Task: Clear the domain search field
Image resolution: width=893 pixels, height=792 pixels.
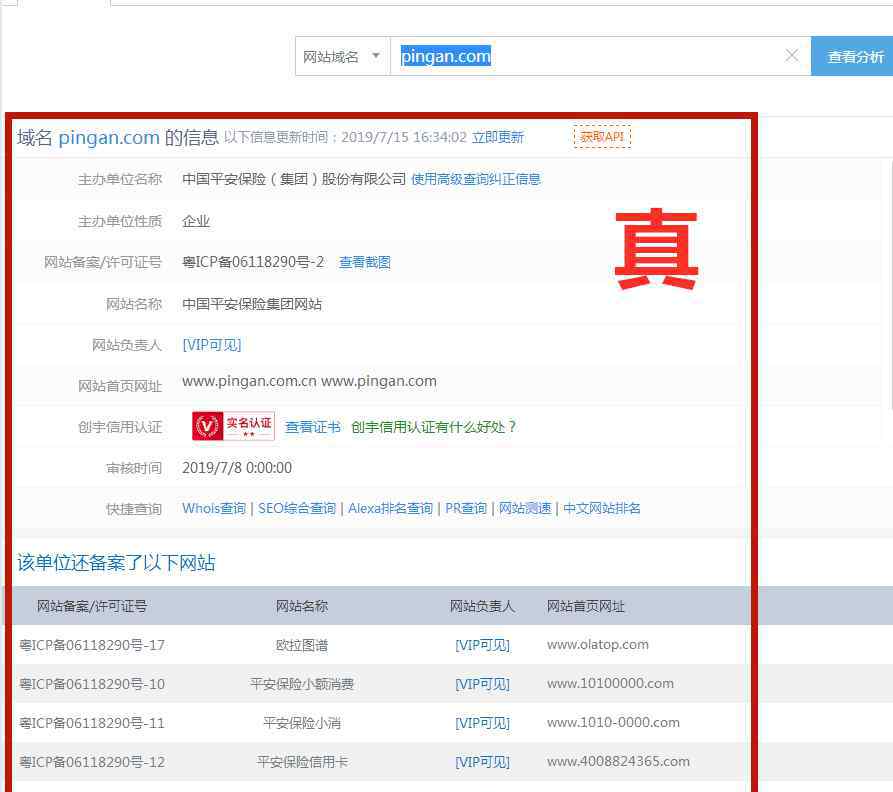Action: tap(792, 56)
